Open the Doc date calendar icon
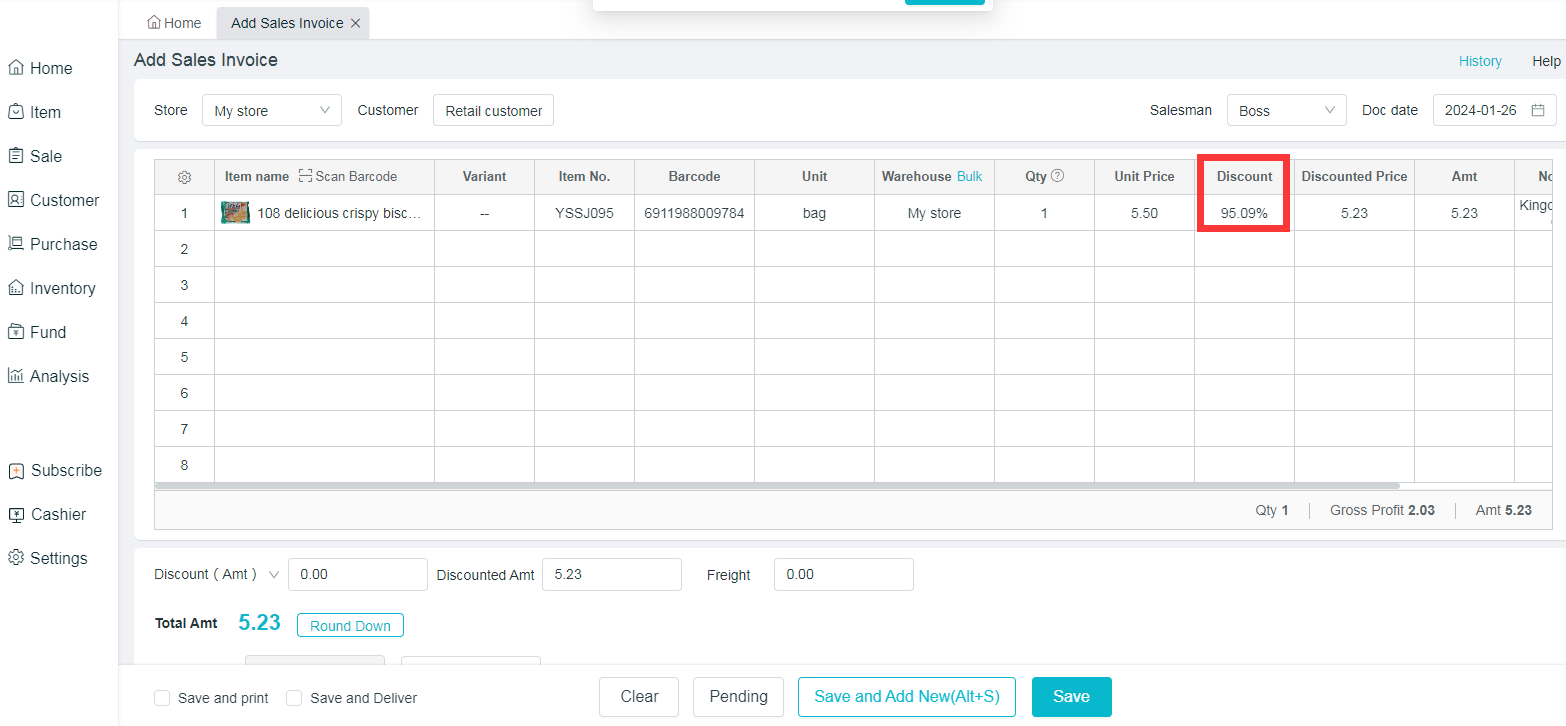The image size is (1566, 726). click(1538, 110)
